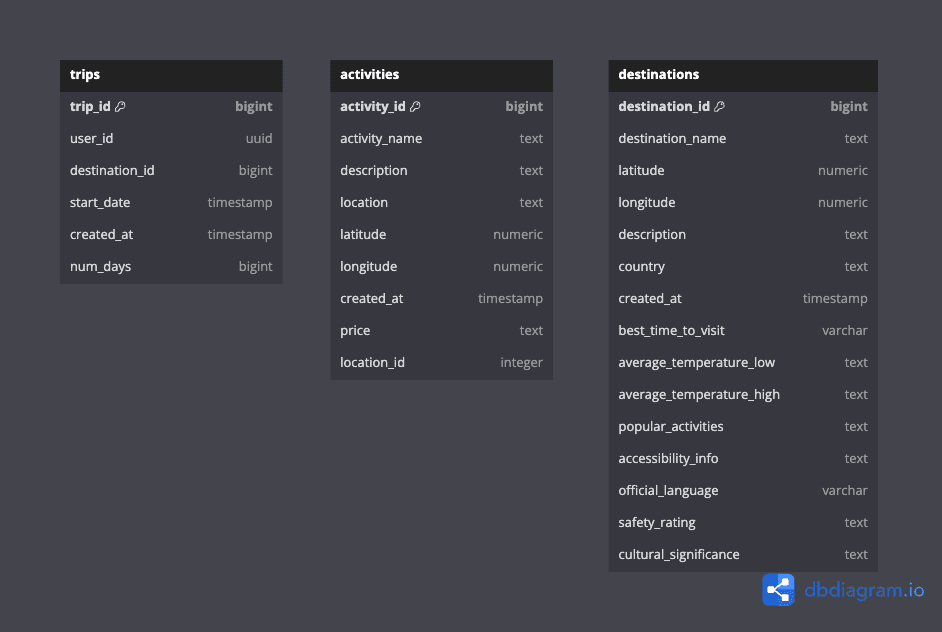Image resolution: width=942 pixels, height=632 pixels.
Task: Click the location field in activities
Action: click(x=442, y=202)
